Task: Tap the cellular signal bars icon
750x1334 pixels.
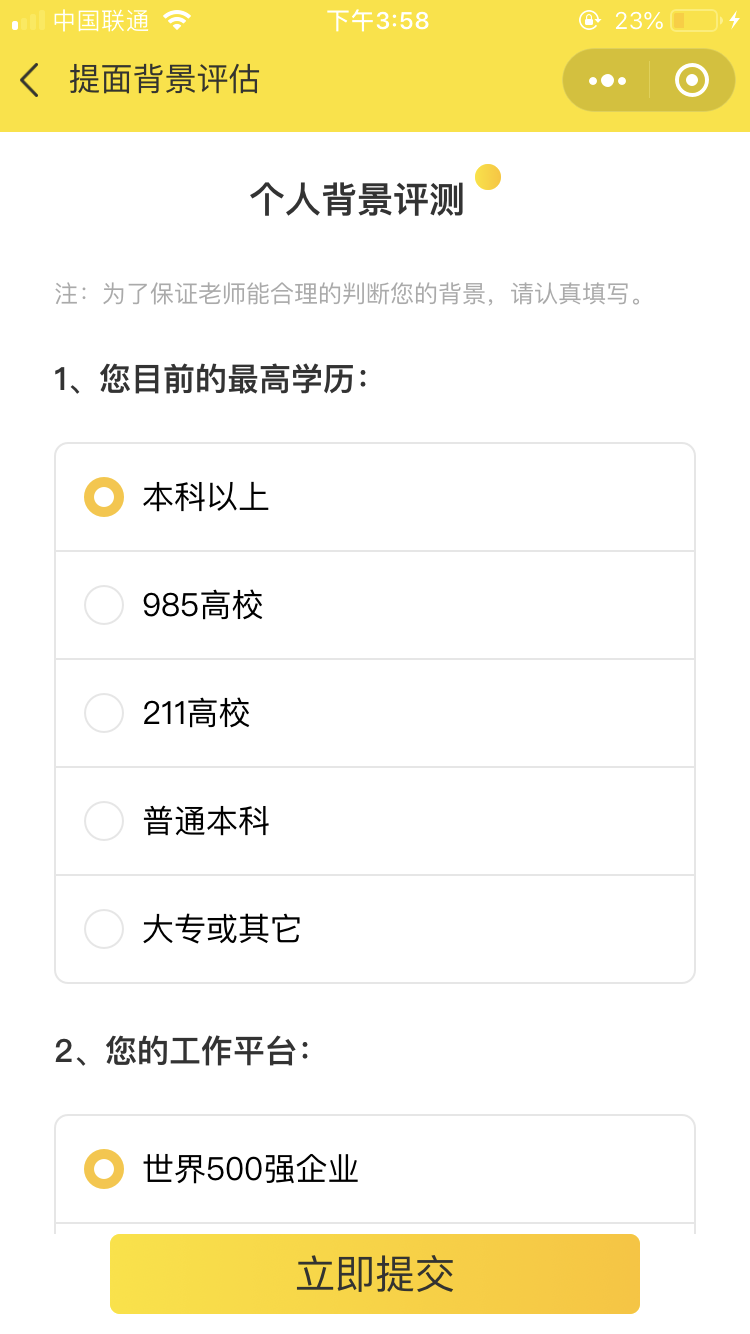Action: click(28, 20)
